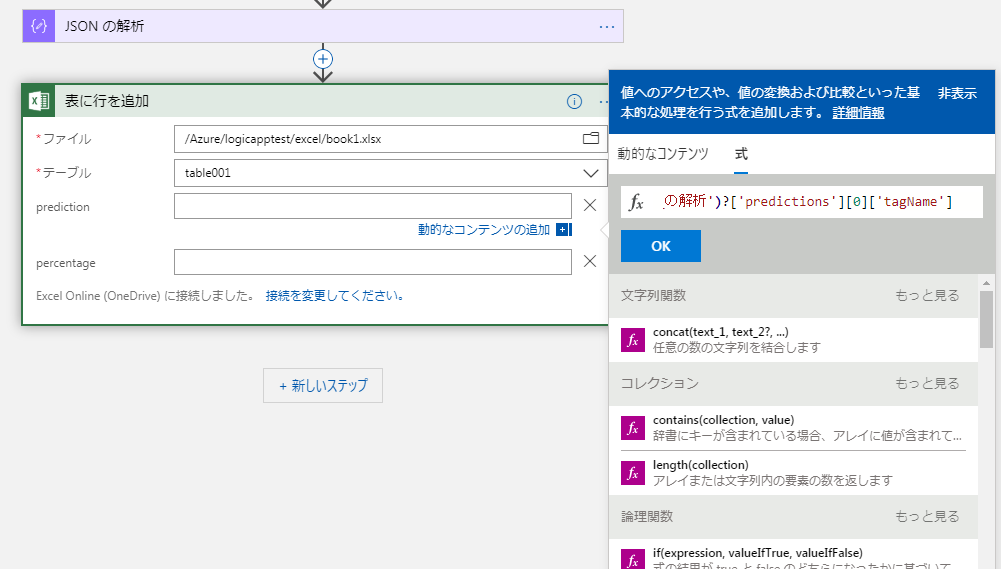Select if(expression, valueIfTrue, valueIfFalse) entry
This screenshot has width=1001, height=571.
(x=793, y=556)
